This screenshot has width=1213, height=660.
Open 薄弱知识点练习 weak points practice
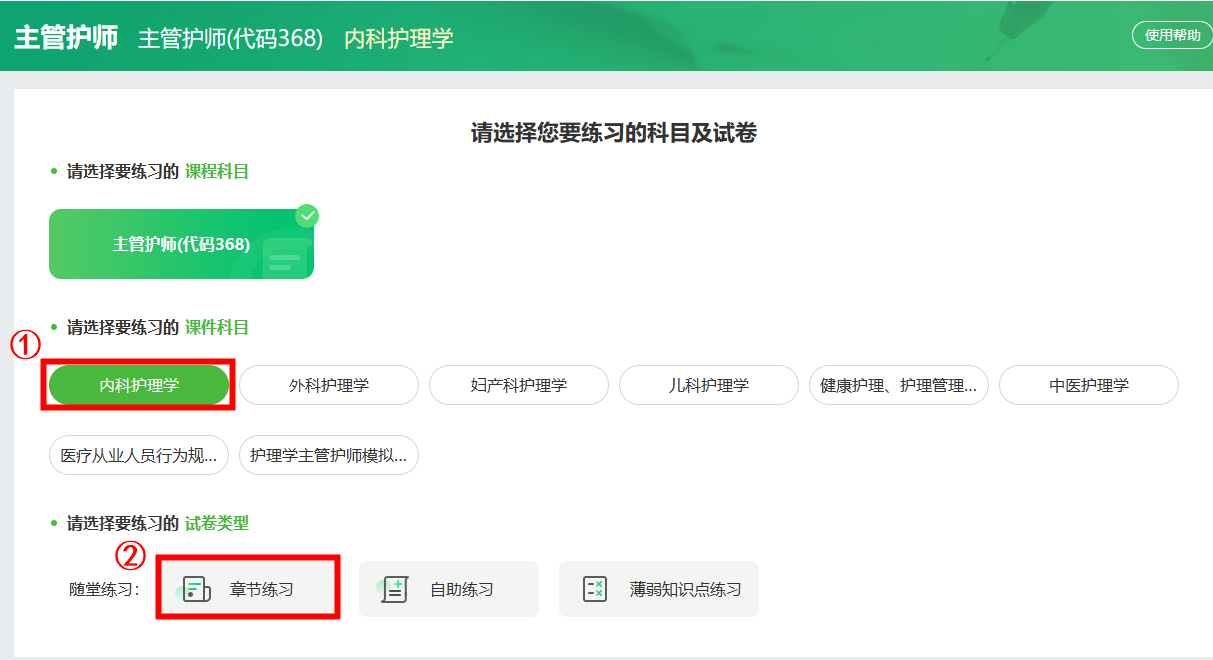(x=685, y=589)
